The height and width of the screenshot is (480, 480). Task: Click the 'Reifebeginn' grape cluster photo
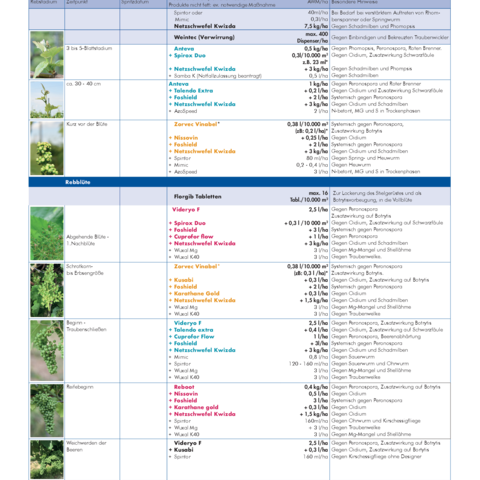[47, 410]
